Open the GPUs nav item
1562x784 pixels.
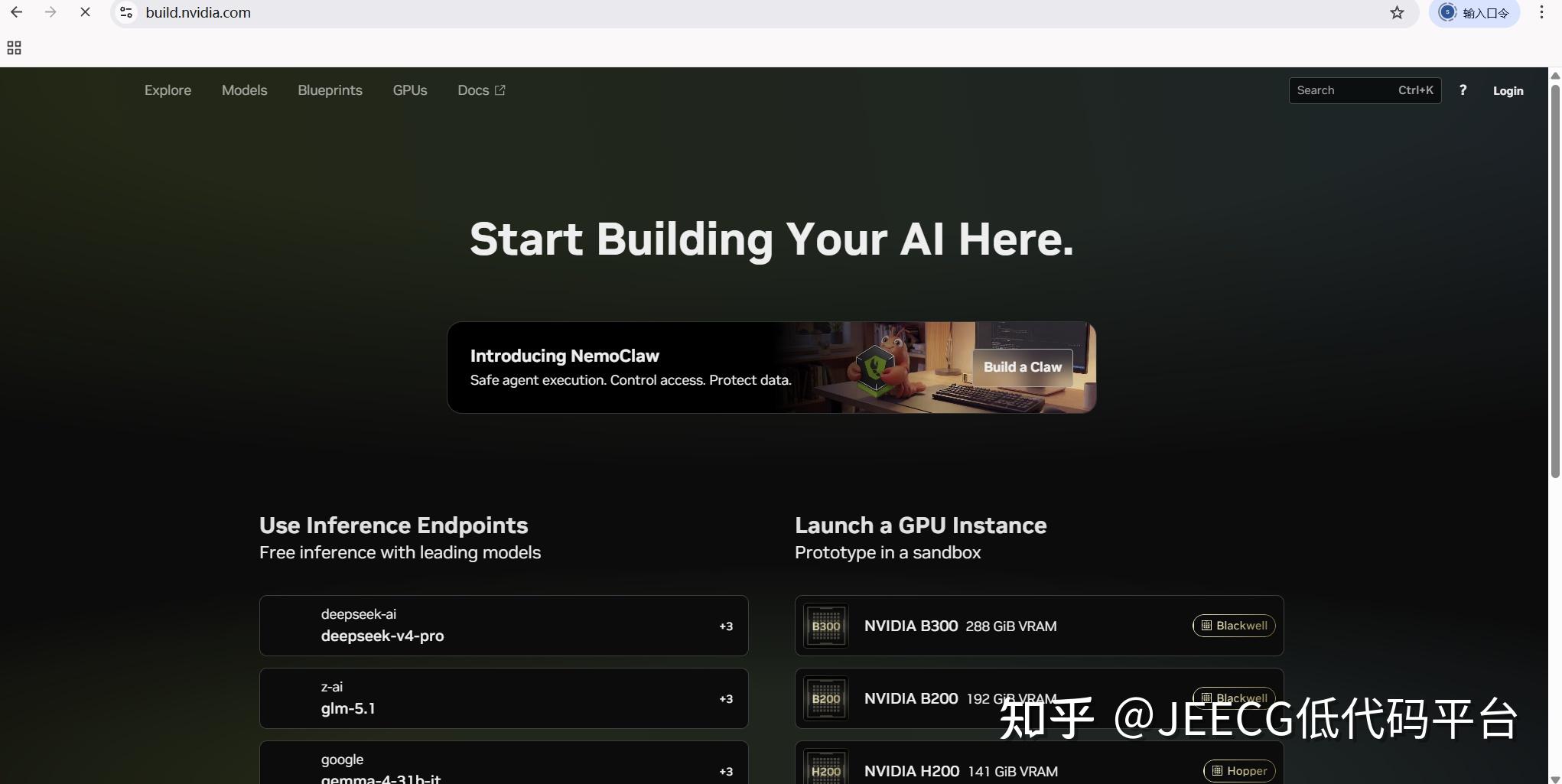click(410, 90)
